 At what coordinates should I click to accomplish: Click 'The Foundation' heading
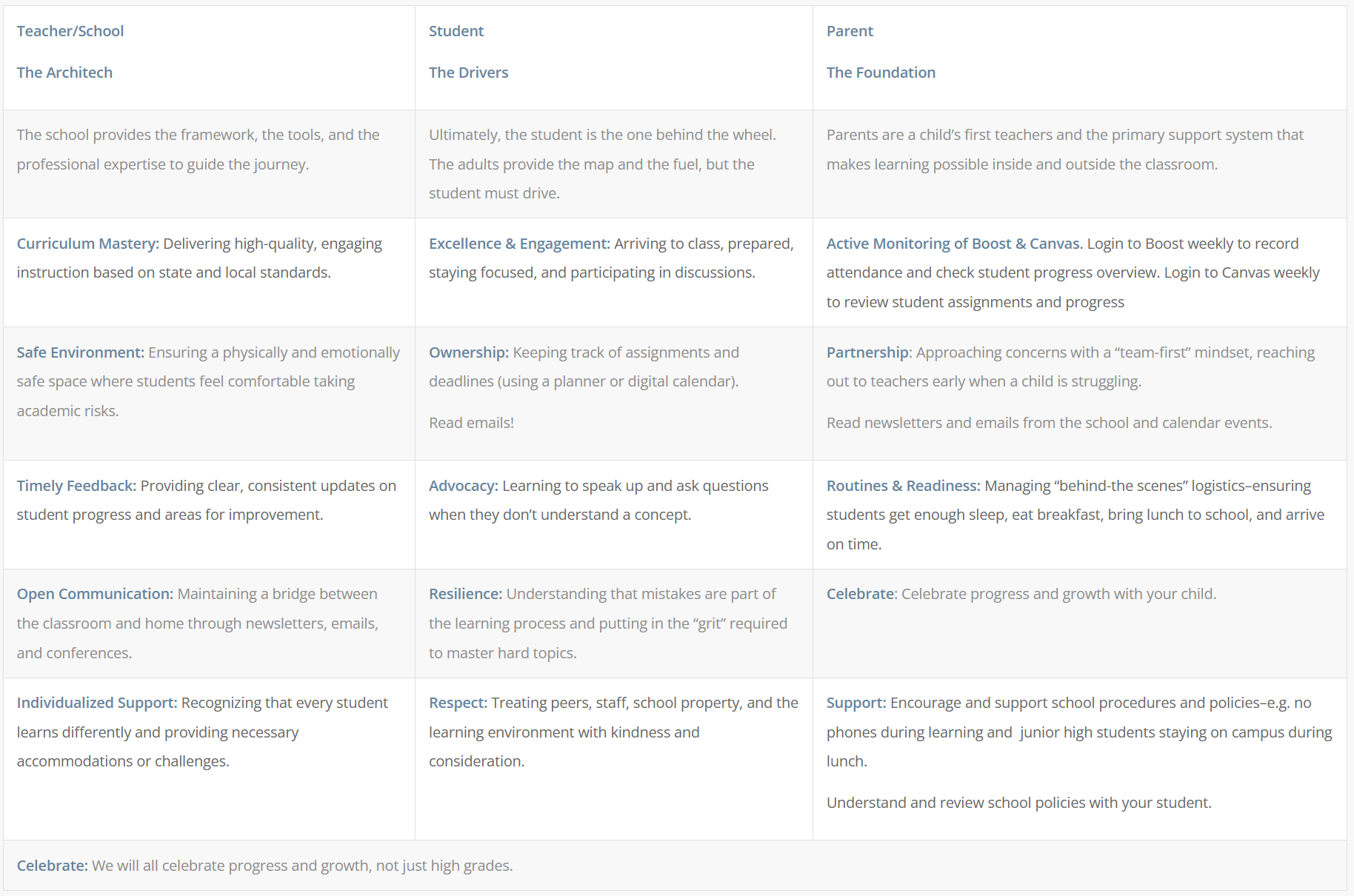tap(881, 73)
